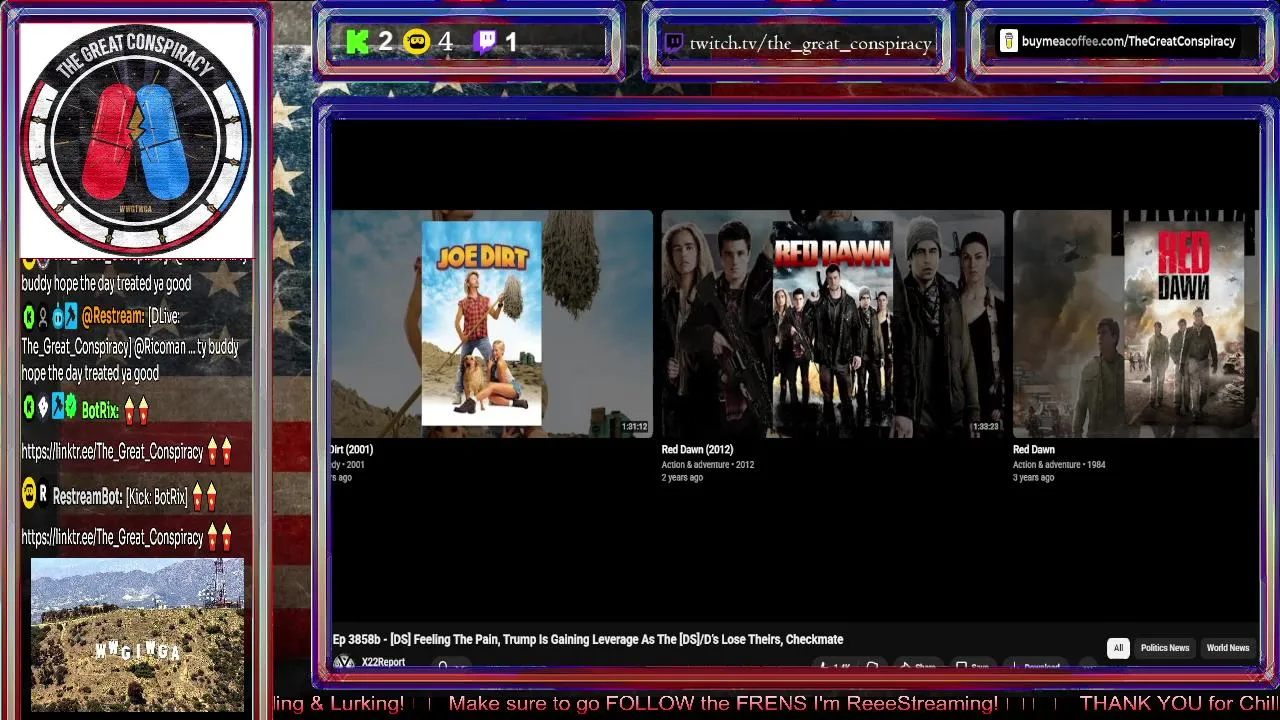Click the '3 years ago' text

click(1034, 478)
